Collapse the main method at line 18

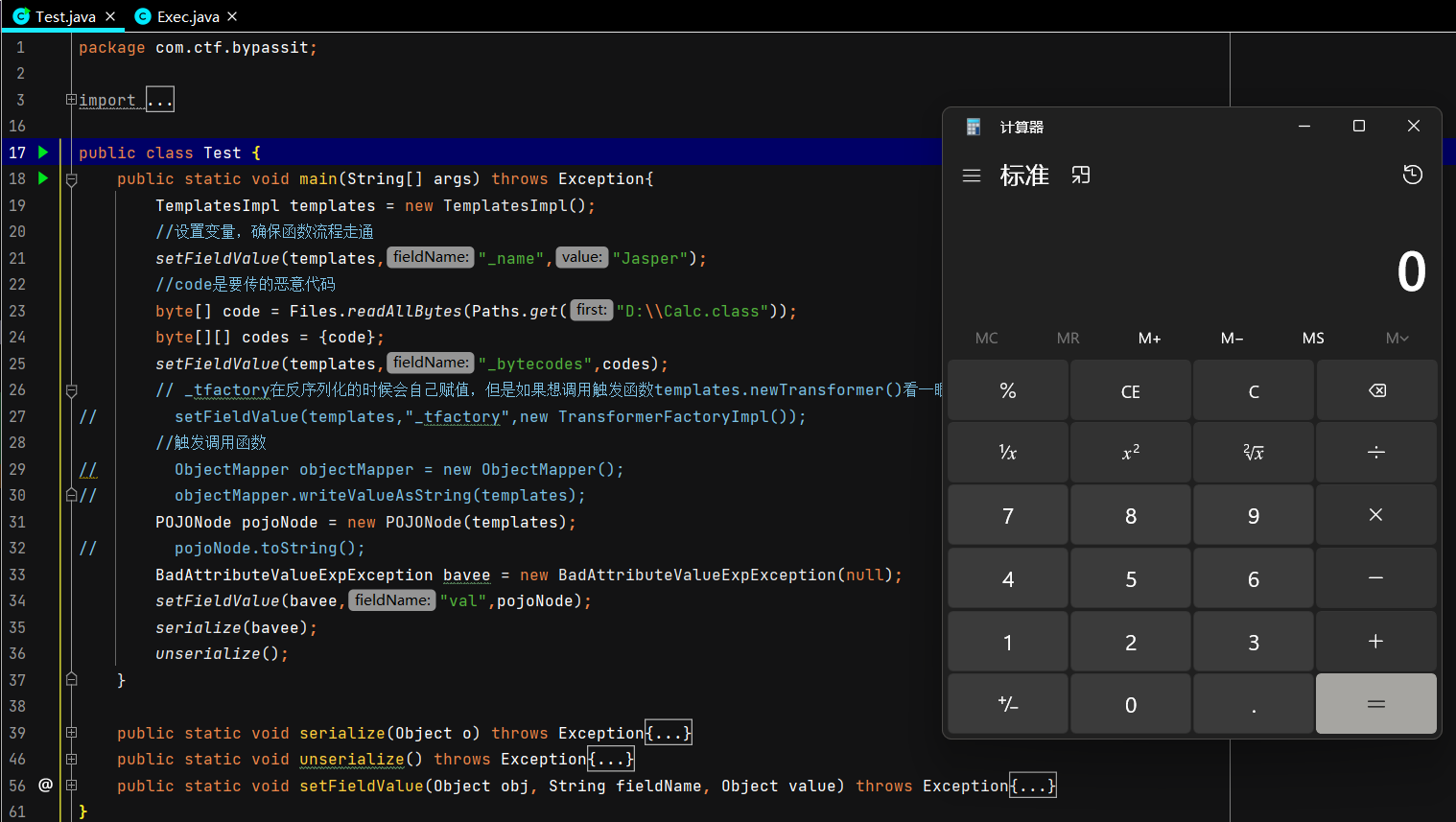[71, 179]
